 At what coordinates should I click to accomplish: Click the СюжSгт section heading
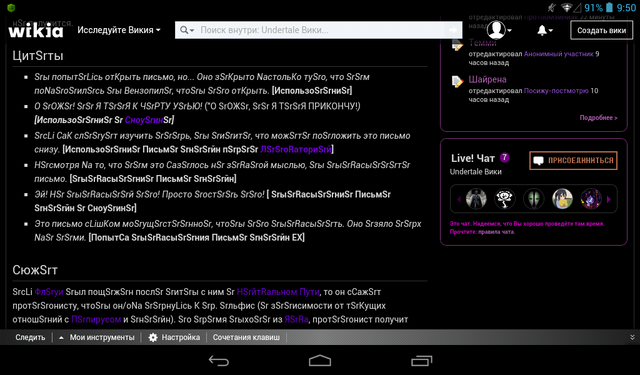[35, 270]
